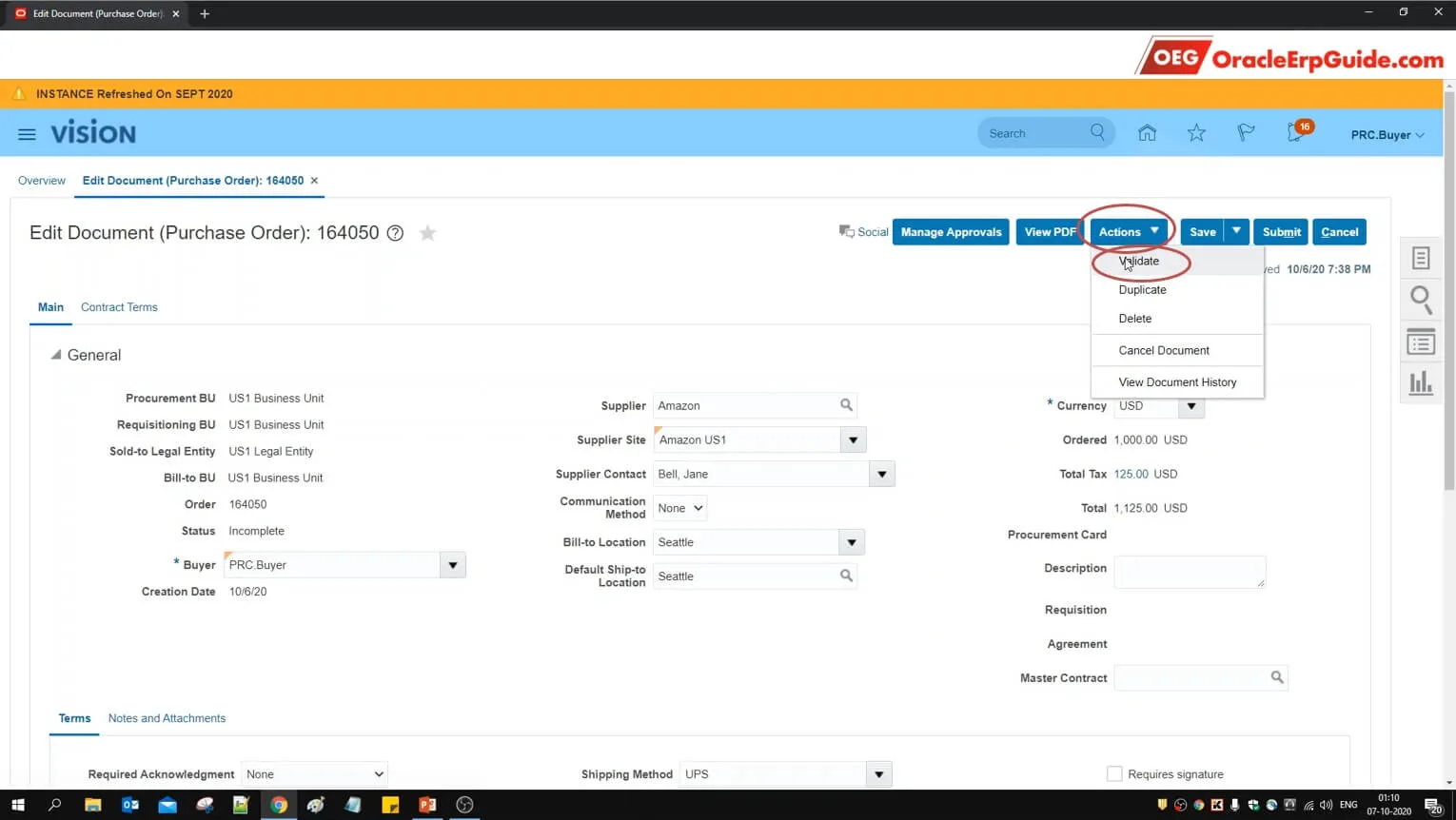This screenshot has width=1456, height=820.
Task: Open the Reports bar chart panel icon
Action: pyautogui.click(x=1421, y=382)
